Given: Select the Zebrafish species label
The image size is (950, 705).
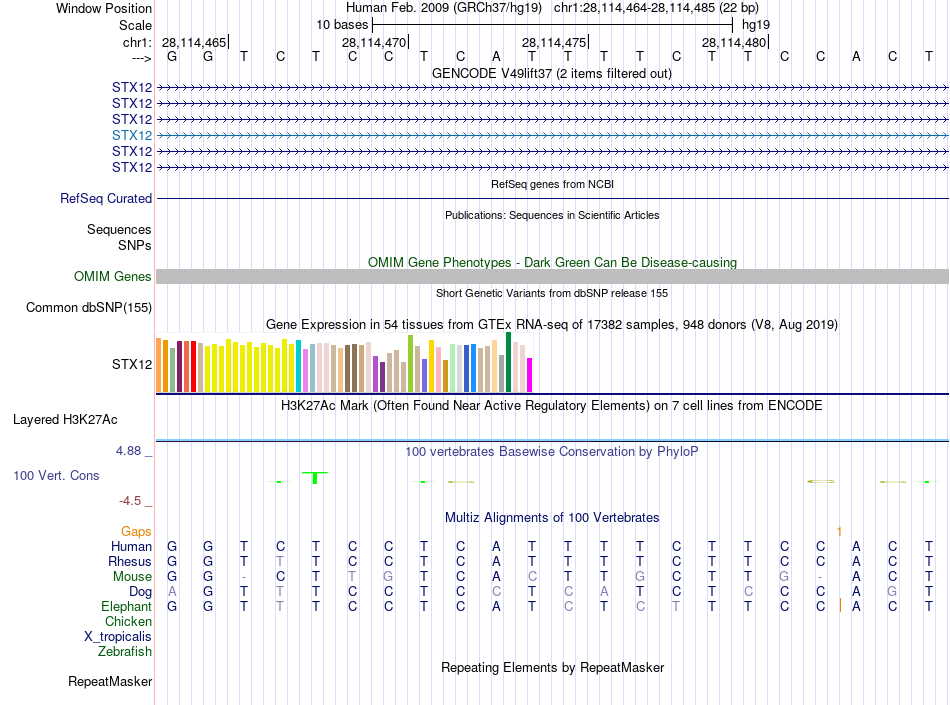Looking at the screenshot, I should [x=125, y=652].
